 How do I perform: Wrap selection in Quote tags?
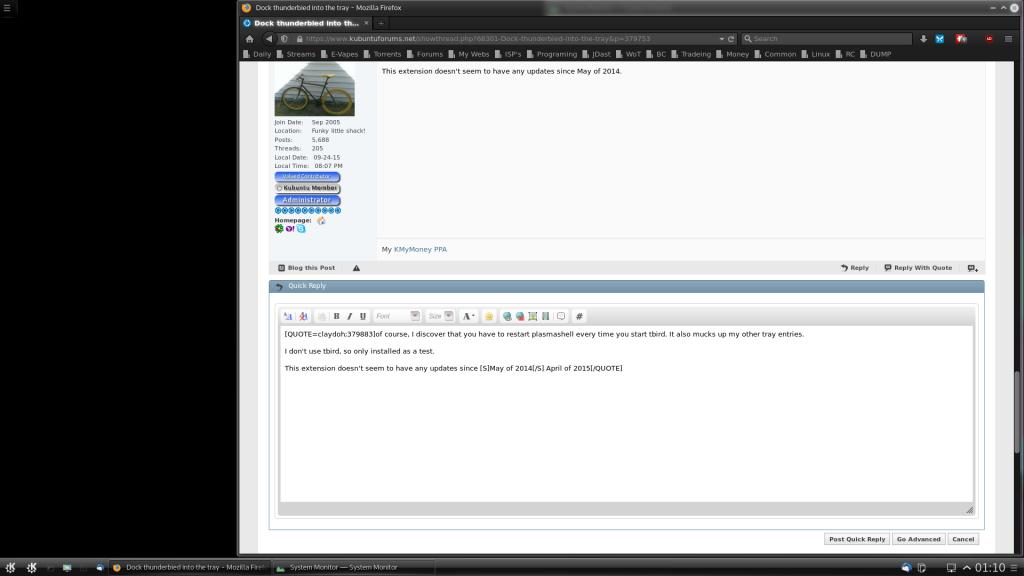click(x=561, y=316)
